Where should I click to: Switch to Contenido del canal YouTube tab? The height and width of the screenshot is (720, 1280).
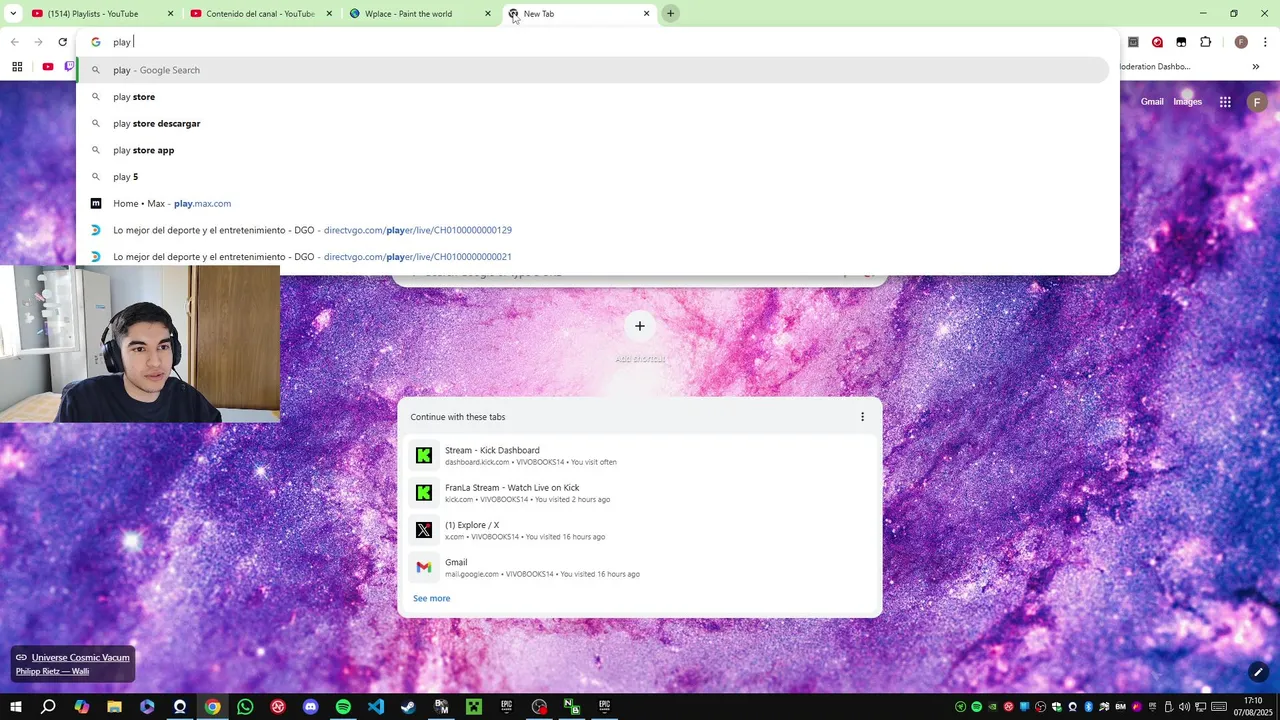(260, 13)
